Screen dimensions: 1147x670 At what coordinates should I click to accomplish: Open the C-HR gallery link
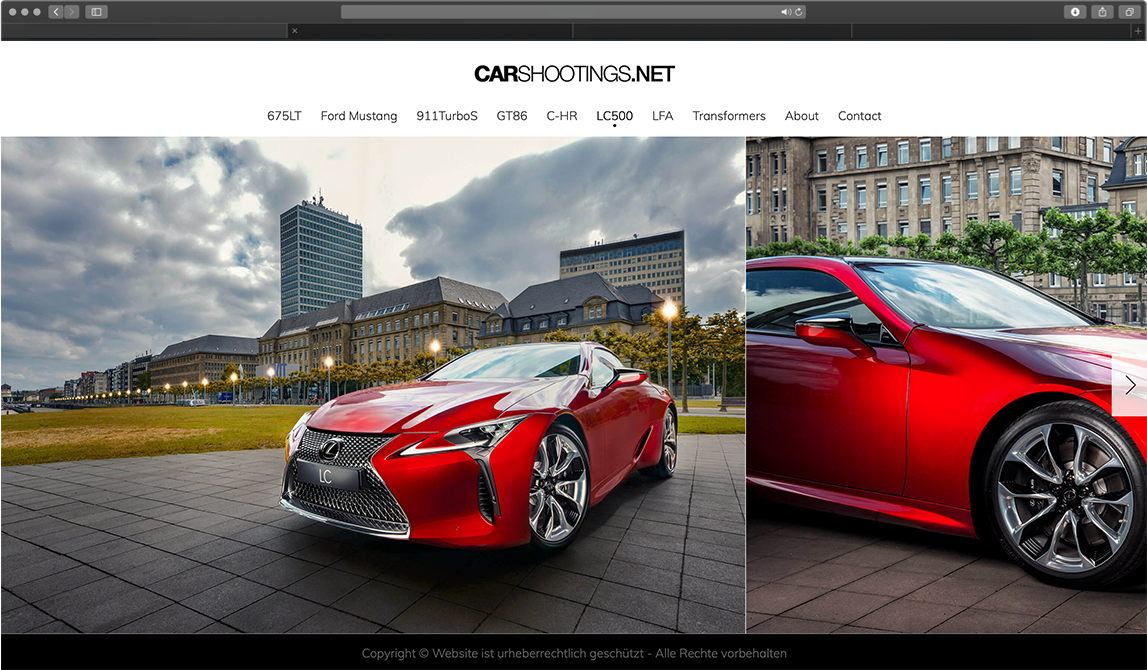coord(562,116)
